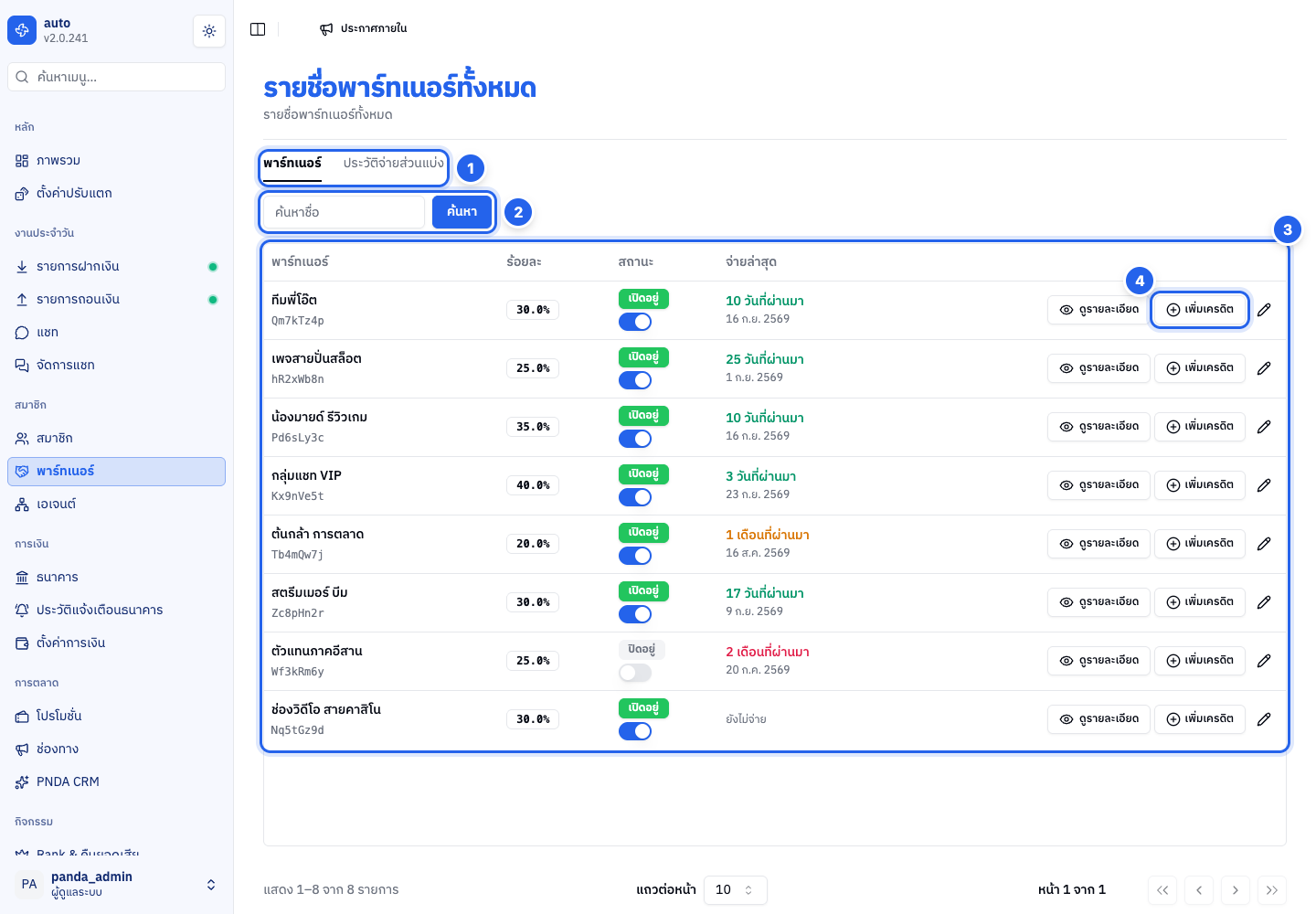Click เพิ่มเครดิต for ตัวแทนภาคอีสาน
Viewport: 1316px width, 914px height.
tap(1200, 661)
